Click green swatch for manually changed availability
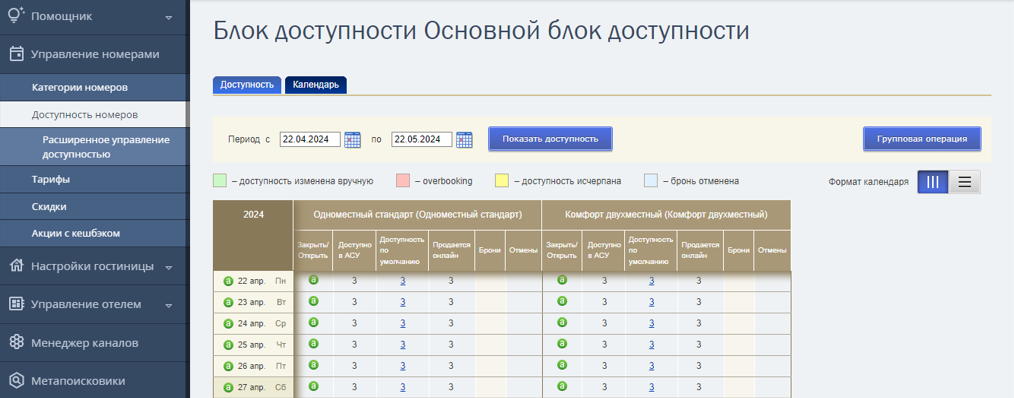The width and height of the screenshot is (1014, 398). coord(220,181)
